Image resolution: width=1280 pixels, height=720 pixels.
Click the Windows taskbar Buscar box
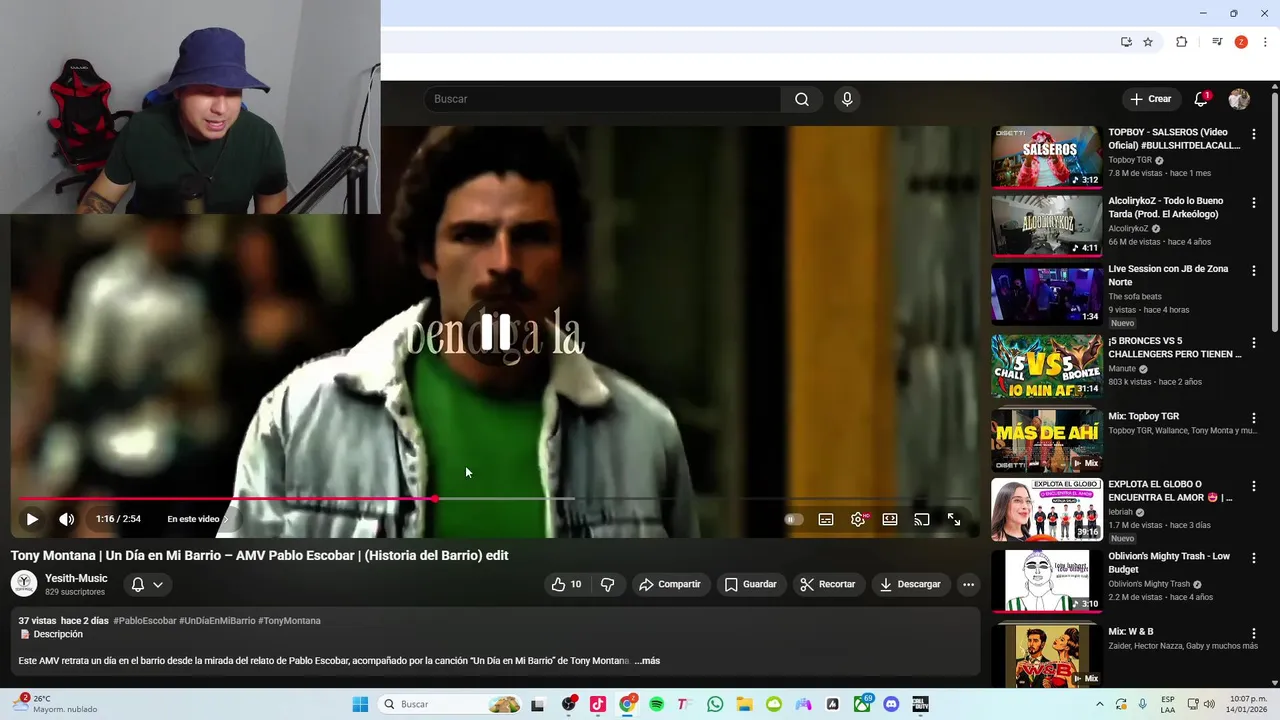click(451, 704)
